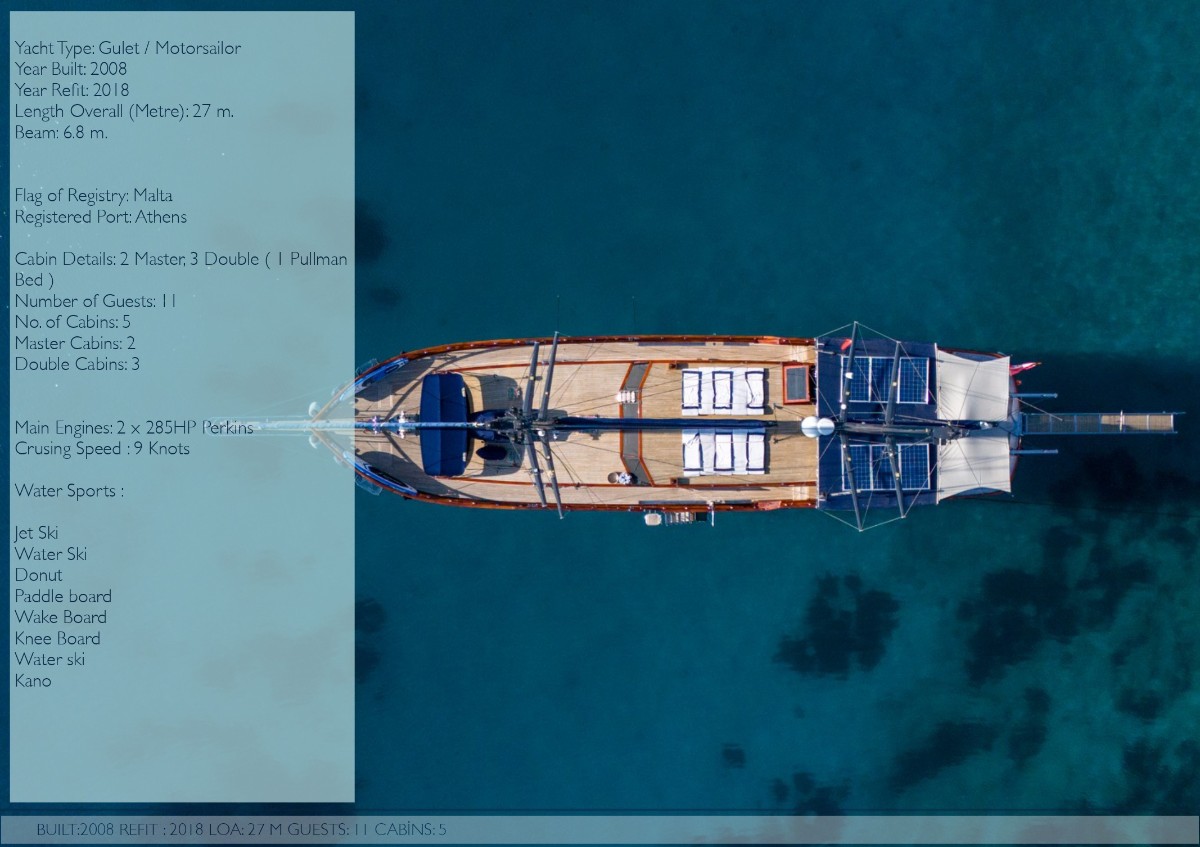Select the 'Beam: 6.8 m.' line
Screen dimensions: 1200x847
click(x=61, y=132)
